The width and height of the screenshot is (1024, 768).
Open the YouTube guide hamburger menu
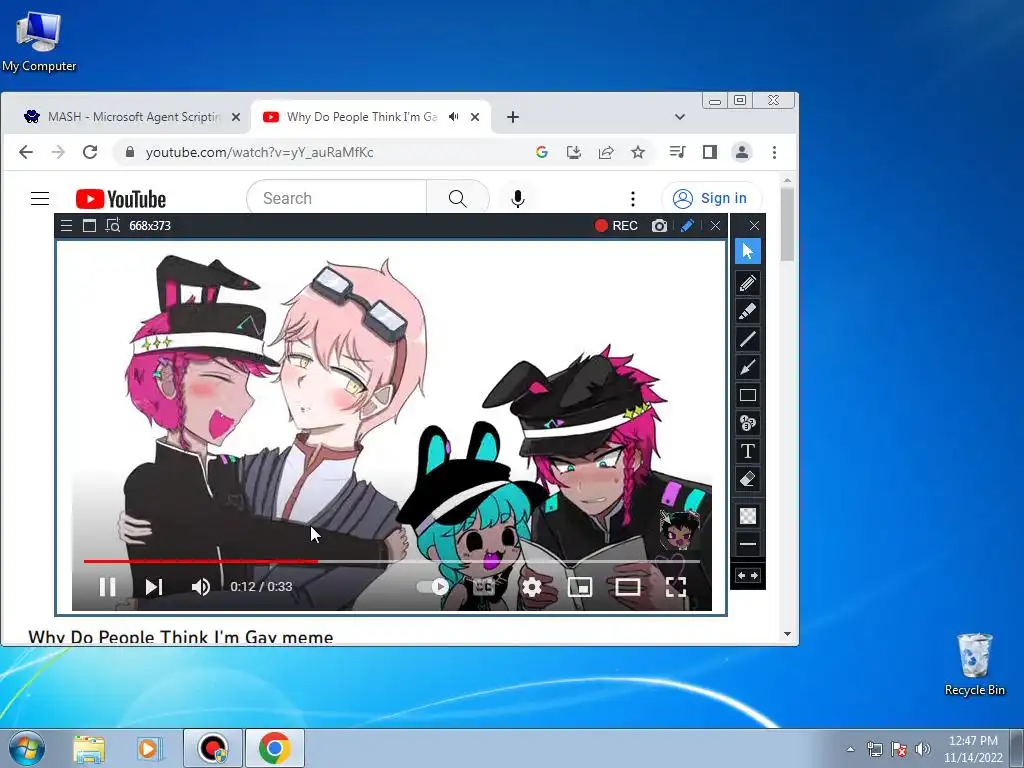pos(40,198)
